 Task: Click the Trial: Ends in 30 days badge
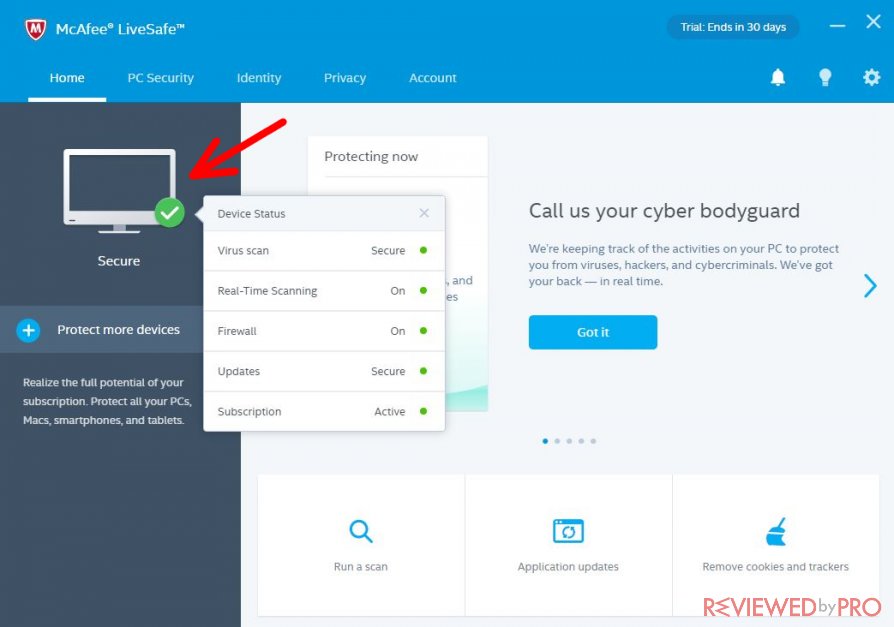(x=733, y=27)
